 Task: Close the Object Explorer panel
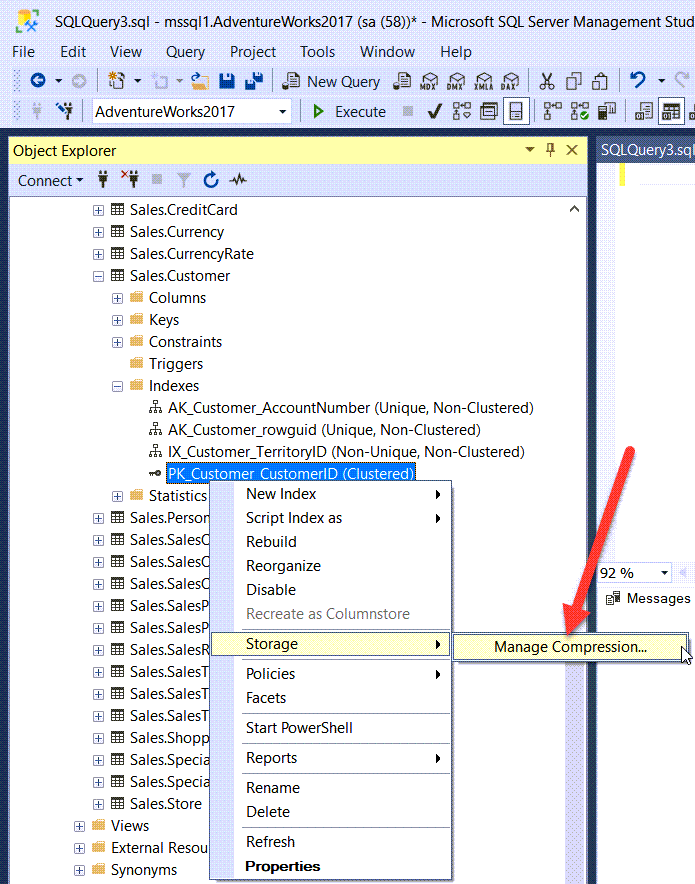pyautogui.click(x=572, y=150)
